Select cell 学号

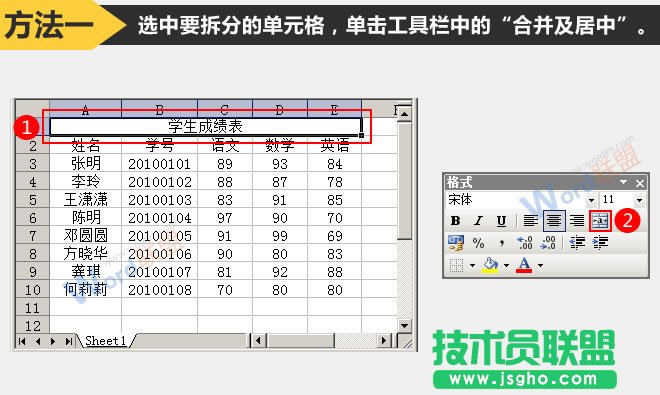click(160, 146)
